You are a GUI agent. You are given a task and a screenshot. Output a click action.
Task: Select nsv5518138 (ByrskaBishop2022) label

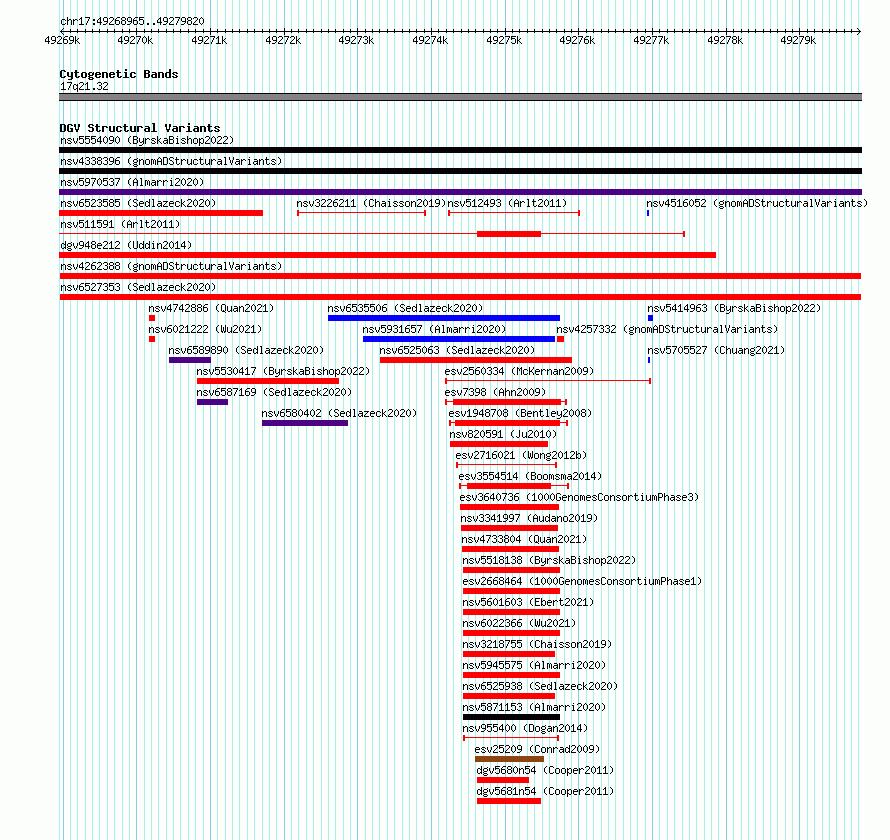tap(549, 560)
